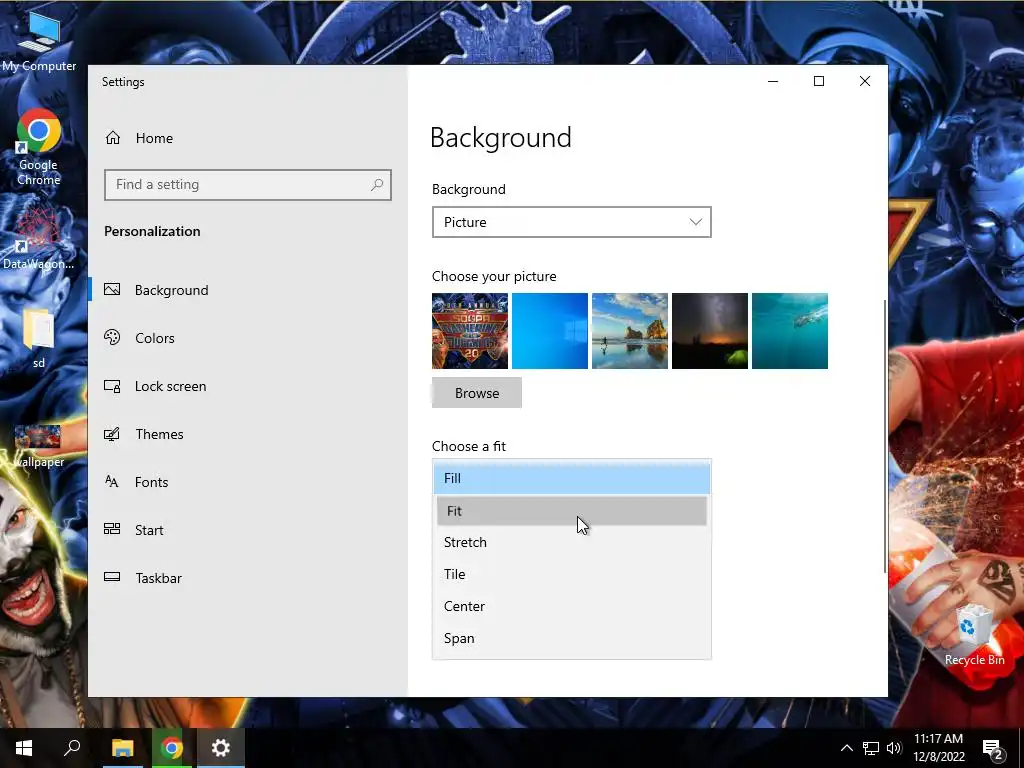Open the Themes page label
Screen dimensions: 1024x768
click(159, 434)
